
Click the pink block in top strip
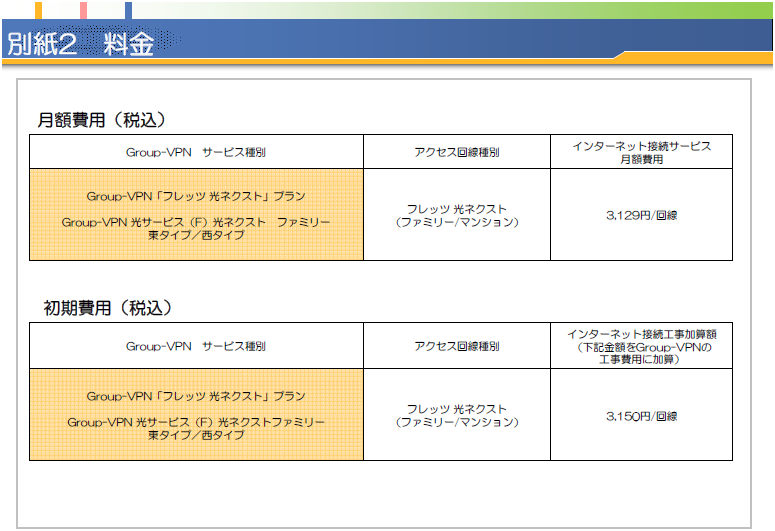pos(83,11)
